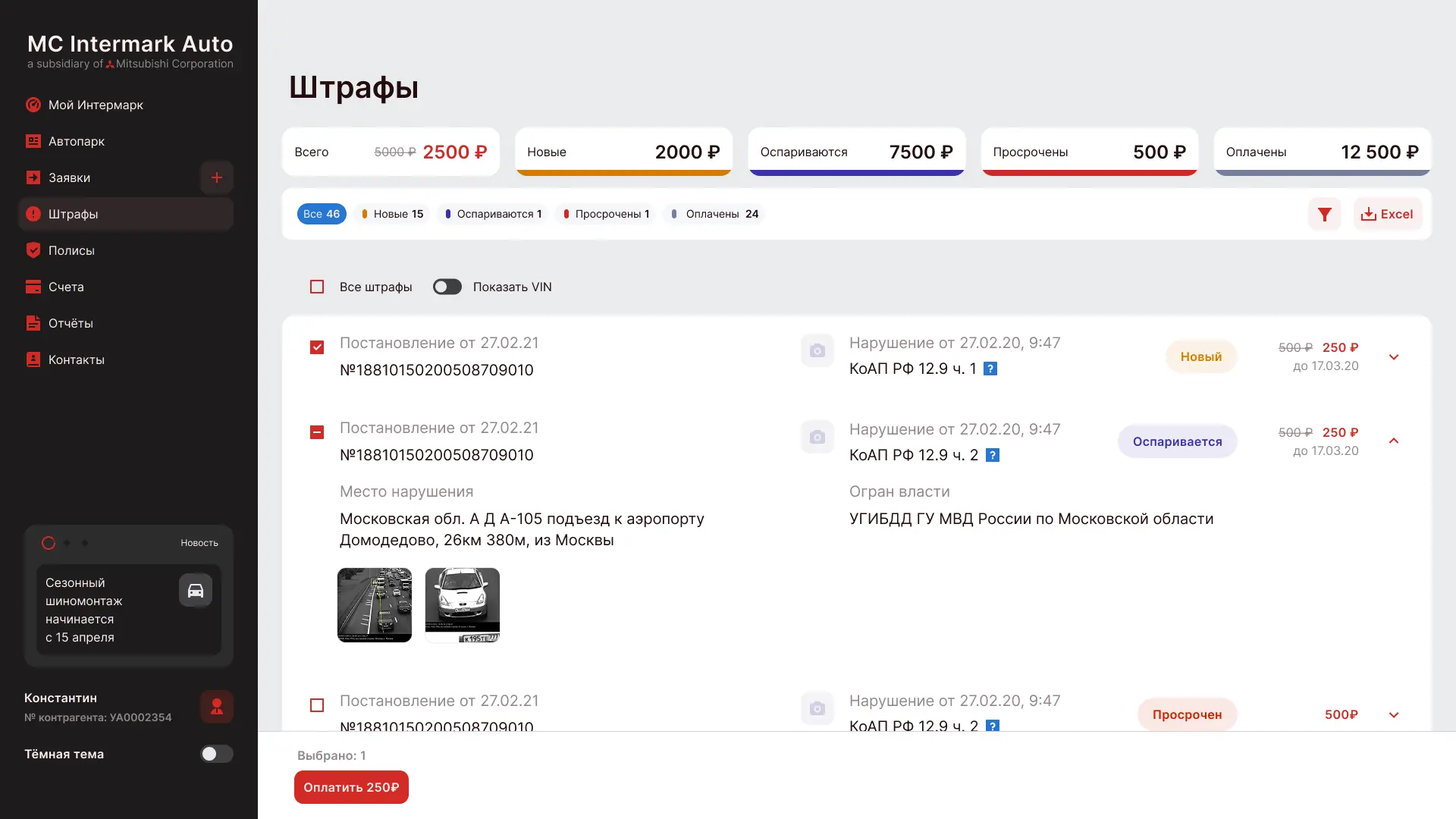View photo icon for Новый fine row

817,350
